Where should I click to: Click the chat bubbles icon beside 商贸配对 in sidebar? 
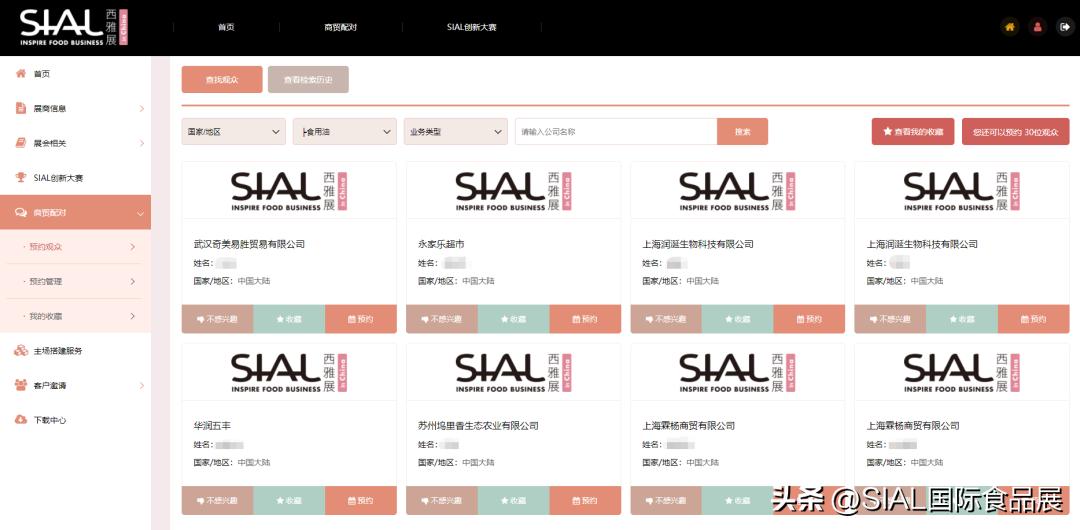[21, 213]
